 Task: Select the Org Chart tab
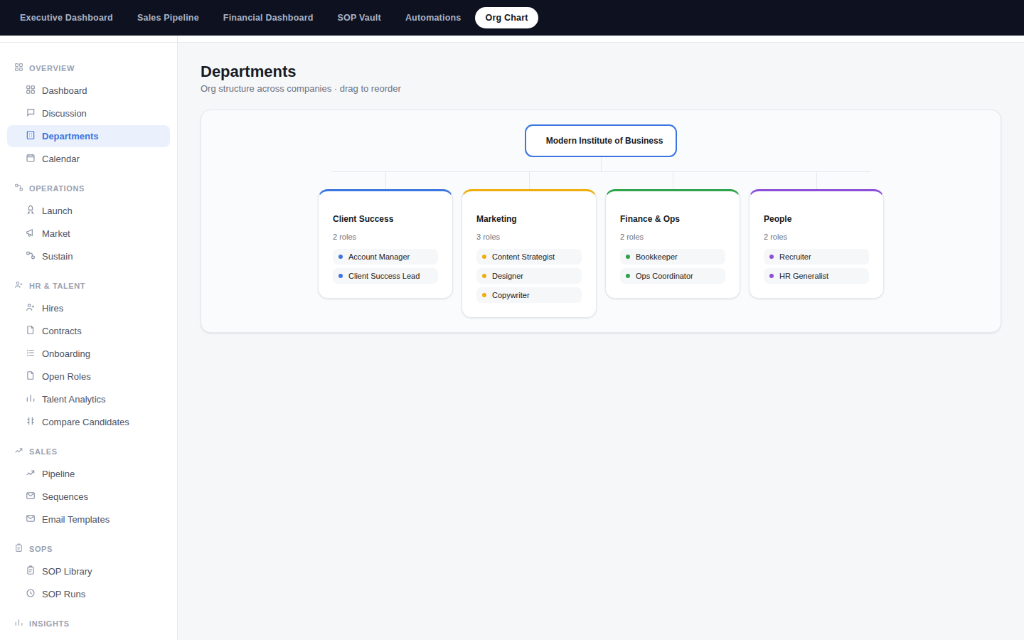(x=506, y=18)
